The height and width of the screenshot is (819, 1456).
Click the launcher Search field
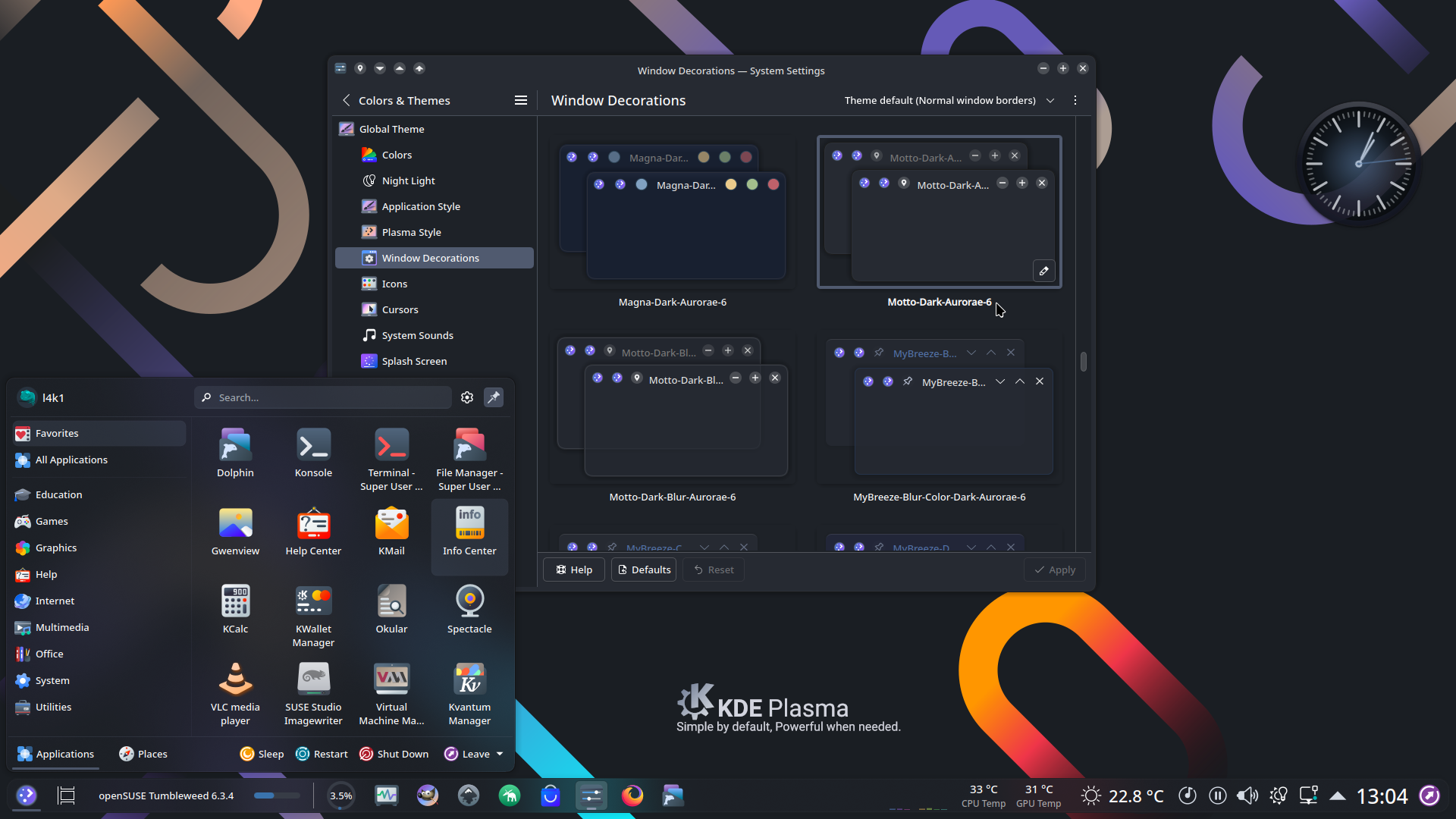[323, 397]
